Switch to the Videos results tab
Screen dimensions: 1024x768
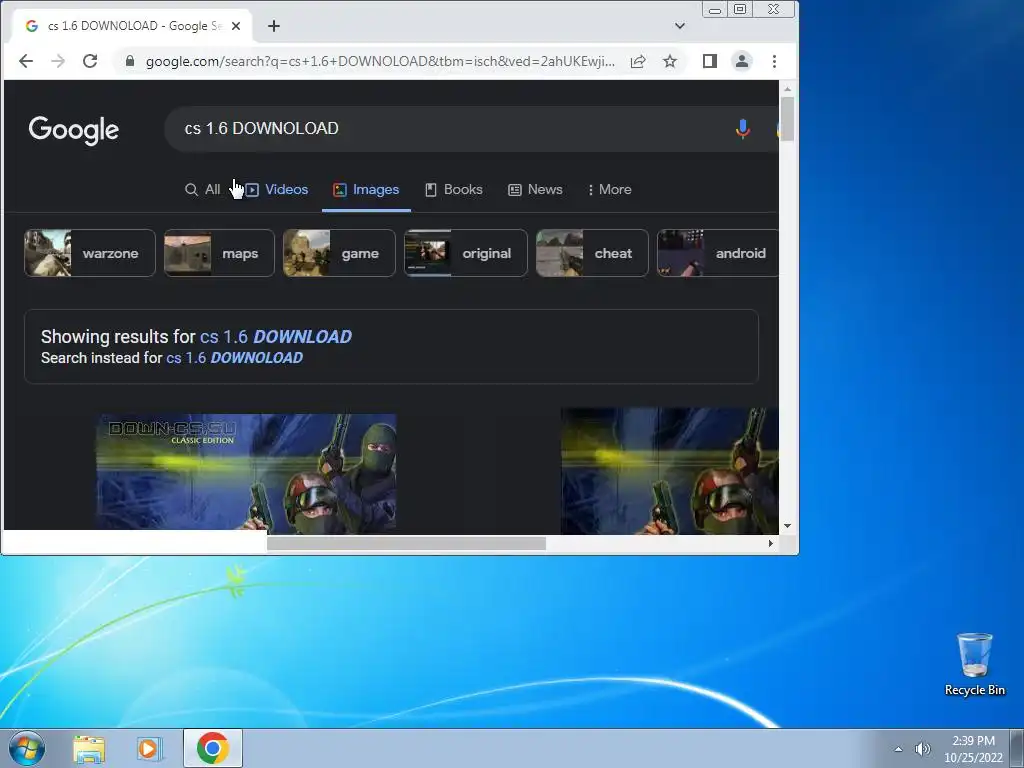pyautogui.click(x=278, y=189)
